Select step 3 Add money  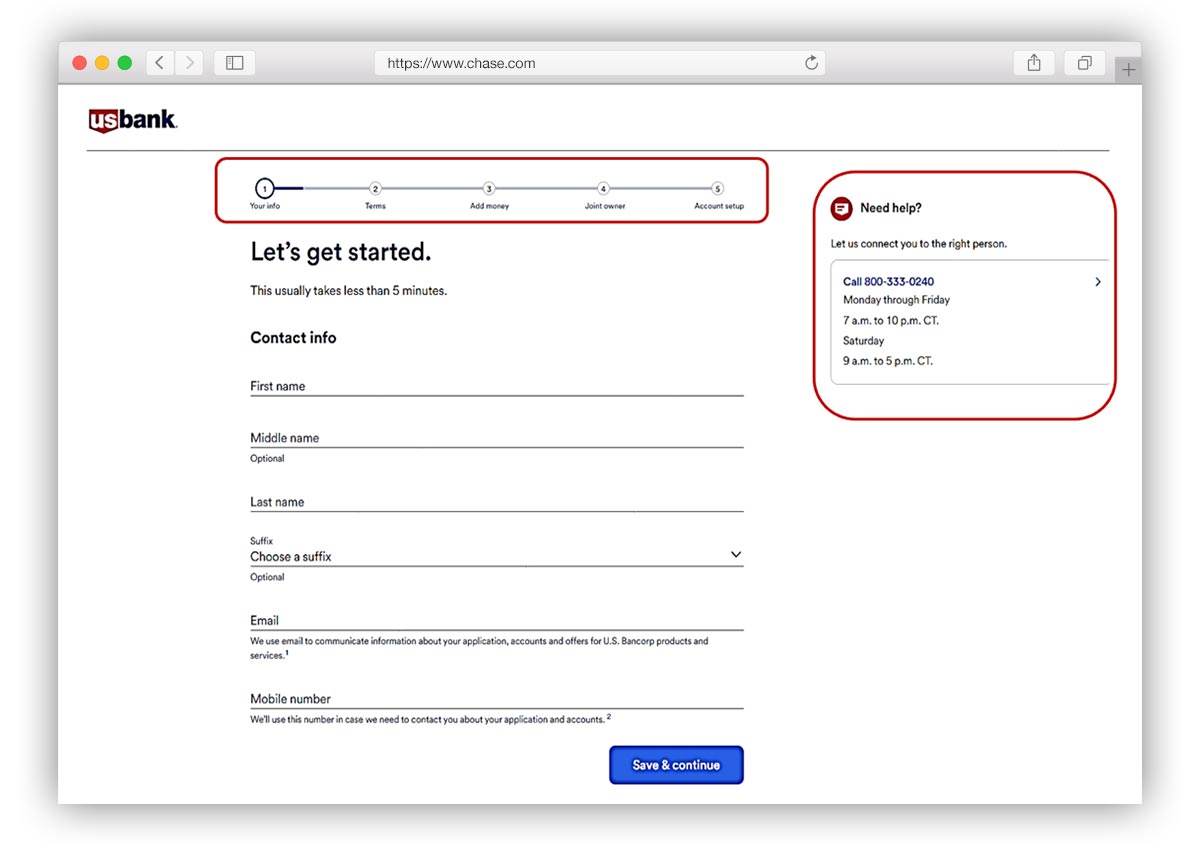[489, 188]
